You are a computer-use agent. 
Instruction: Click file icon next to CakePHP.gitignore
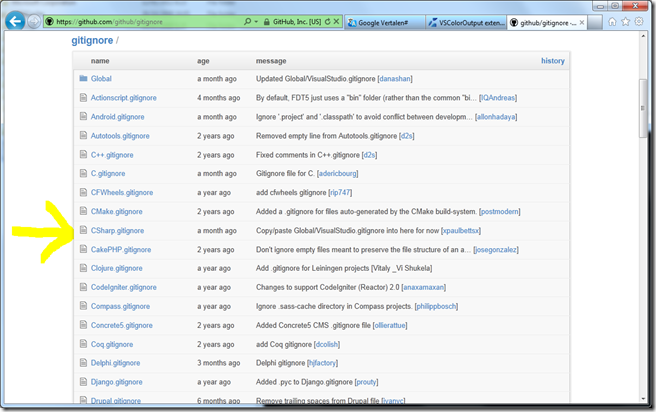point(83,249)
